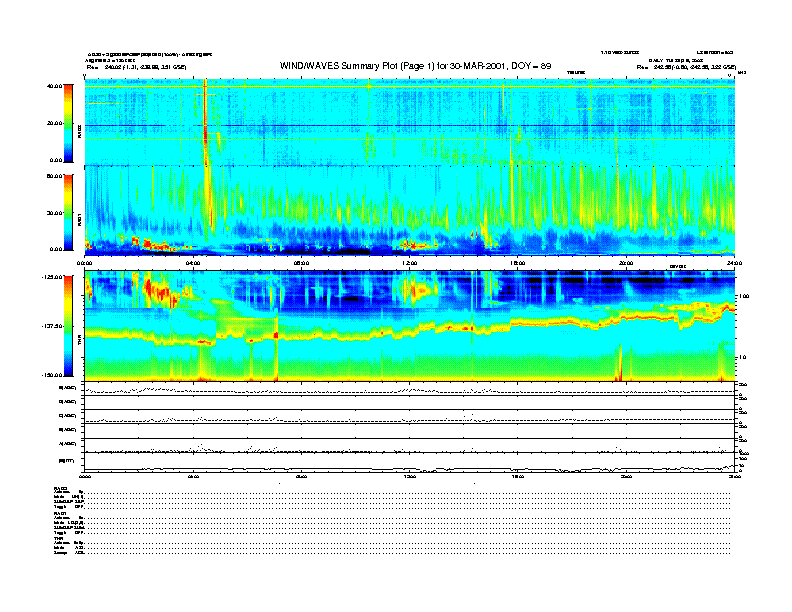Image resolution: width=792 pixels, height=612 pixels.
Task: Click the -150.00 TNR scale label
Action: click(x=52, y=375)
